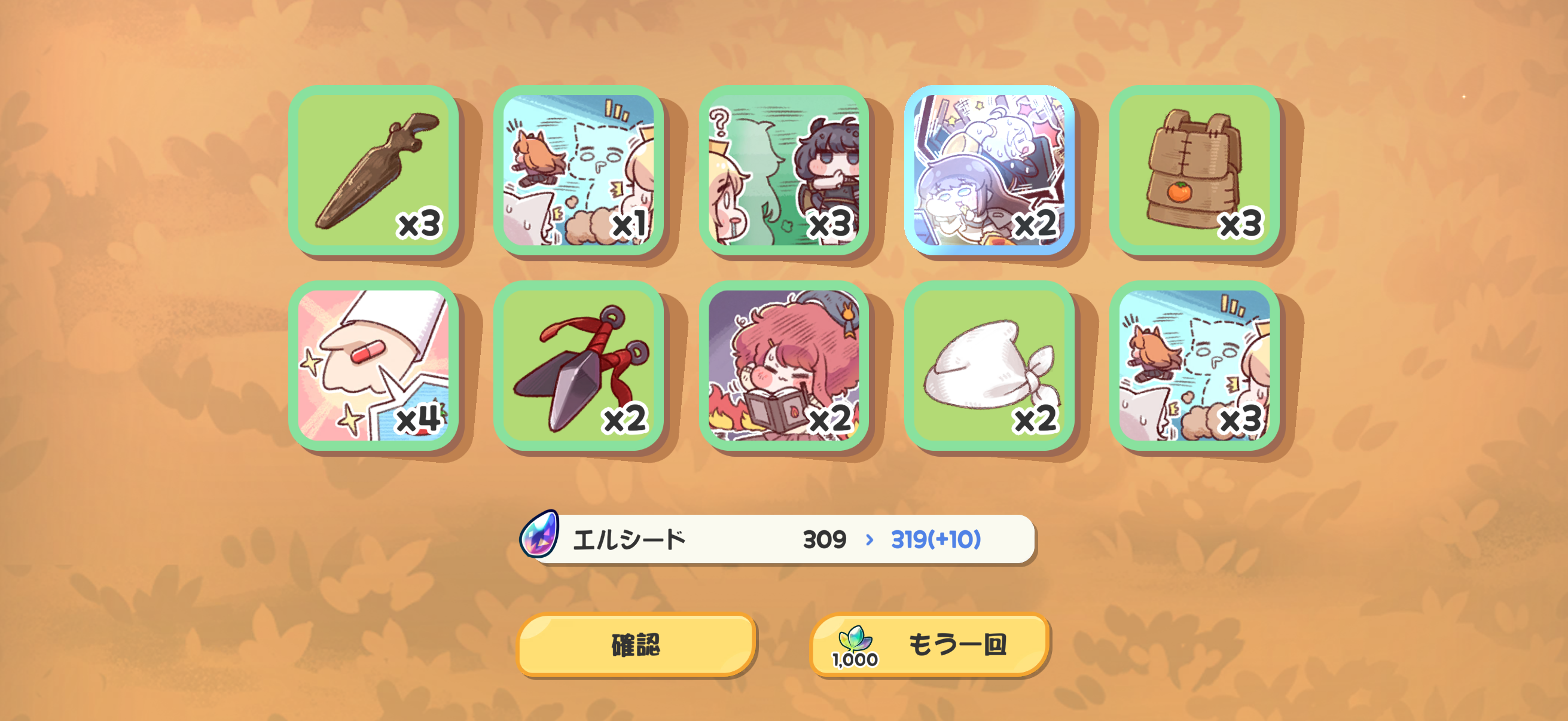This screenshot has width=1568, height=721.
Task: Select the cat outline chase card x1
Action: (x=578, y=170)
